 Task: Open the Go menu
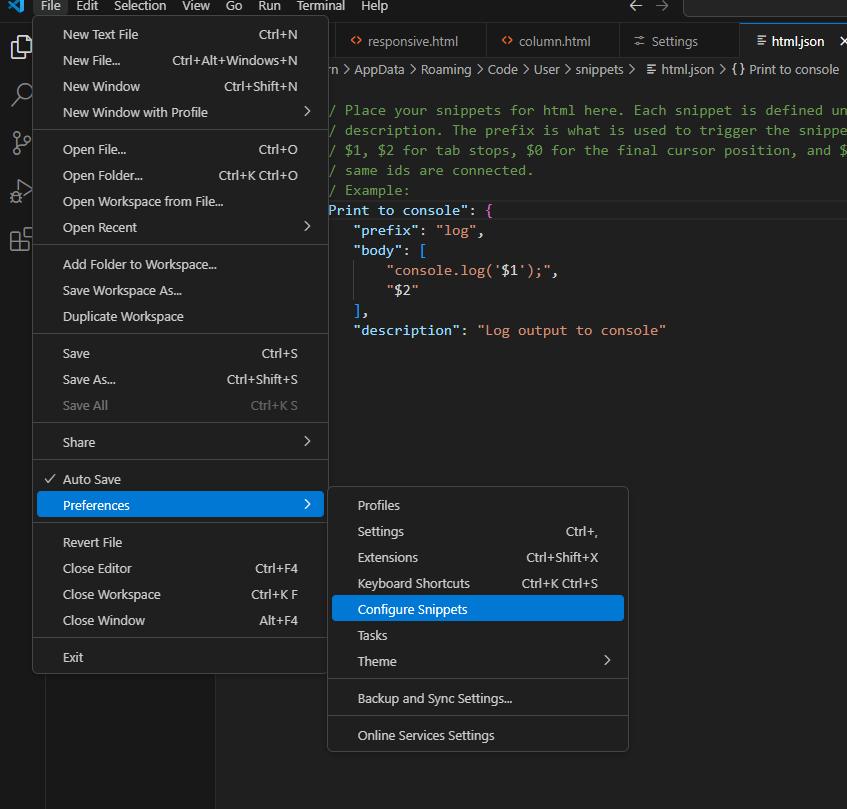coord(234,6)
